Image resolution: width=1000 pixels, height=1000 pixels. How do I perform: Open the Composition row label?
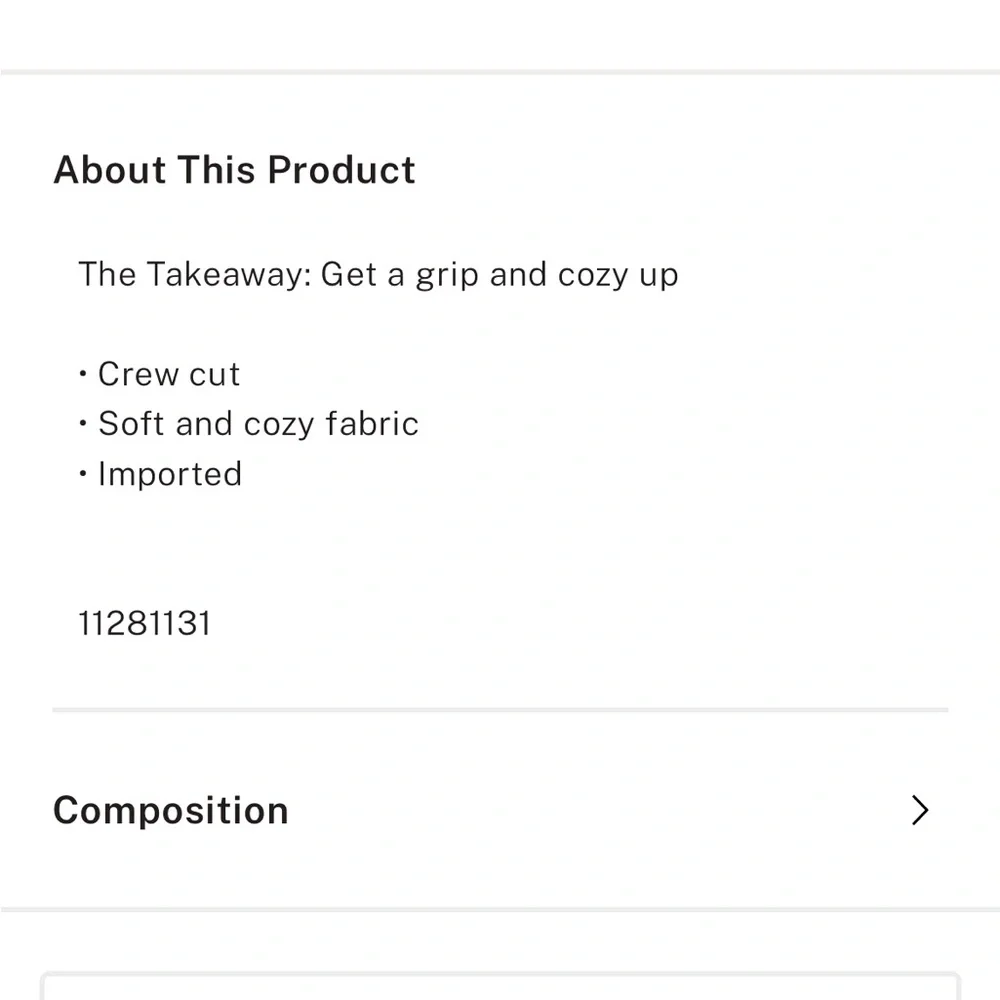[171, 811]
